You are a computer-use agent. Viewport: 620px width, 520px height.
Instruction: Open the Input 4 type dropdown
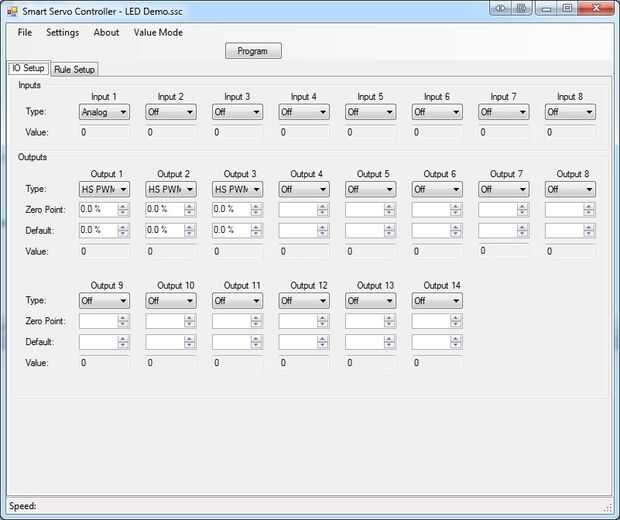click(304, 112)
